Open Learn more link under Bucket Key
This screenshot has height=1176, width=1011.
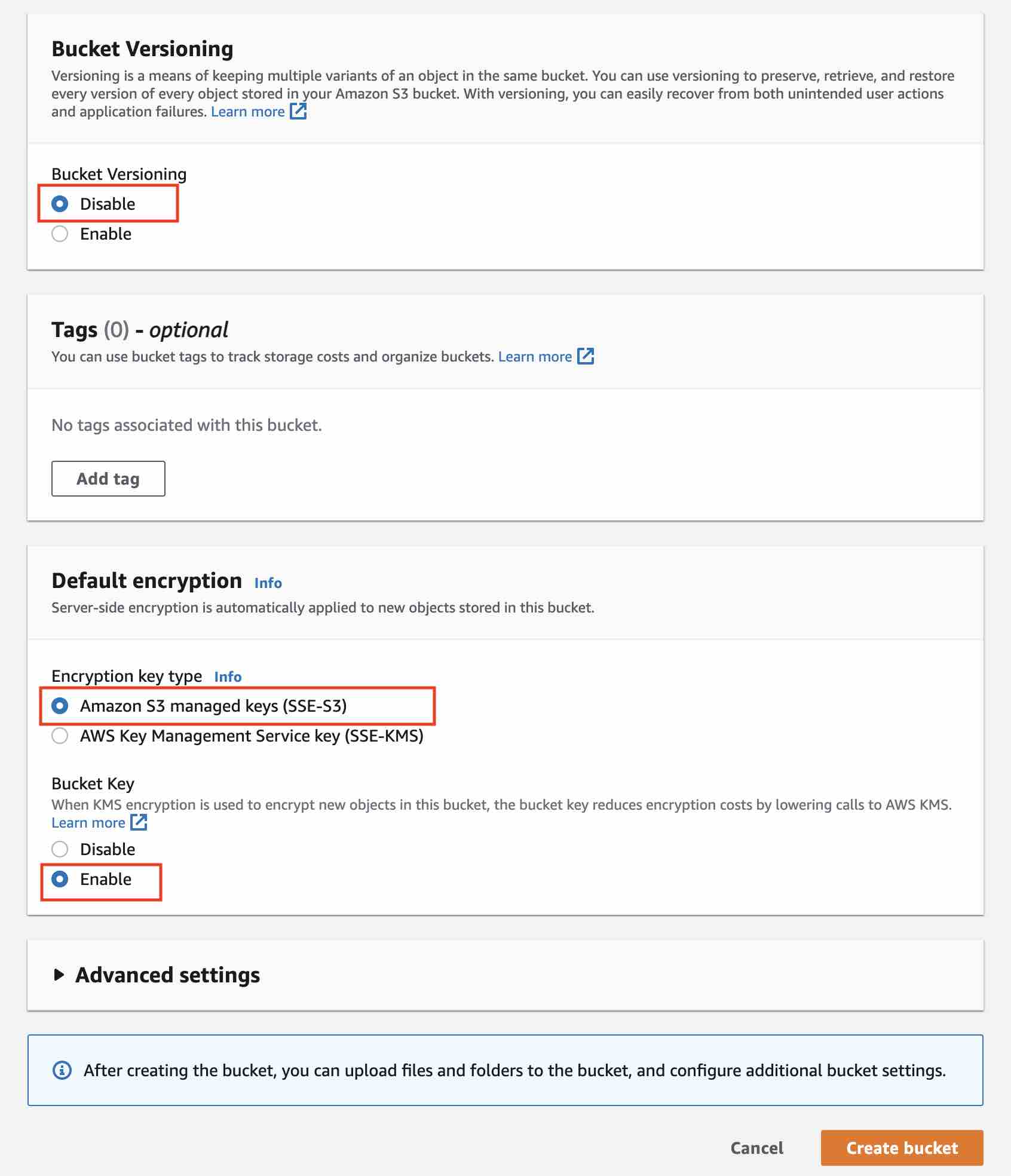pyautogui.click(x=88, y=823)
